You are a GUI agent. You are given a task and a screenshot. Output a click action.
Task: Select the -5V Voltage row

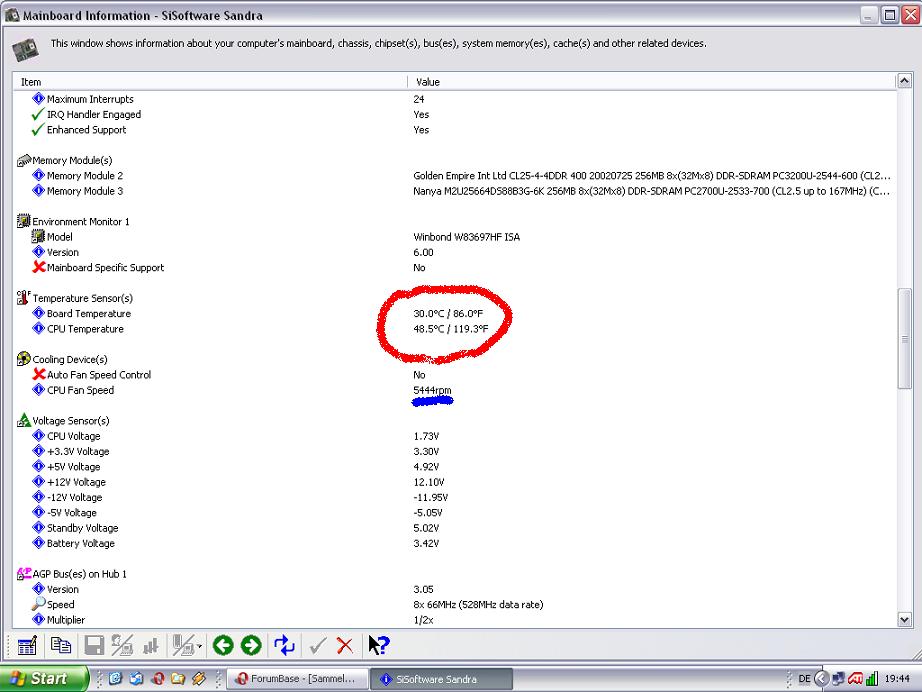454,512
